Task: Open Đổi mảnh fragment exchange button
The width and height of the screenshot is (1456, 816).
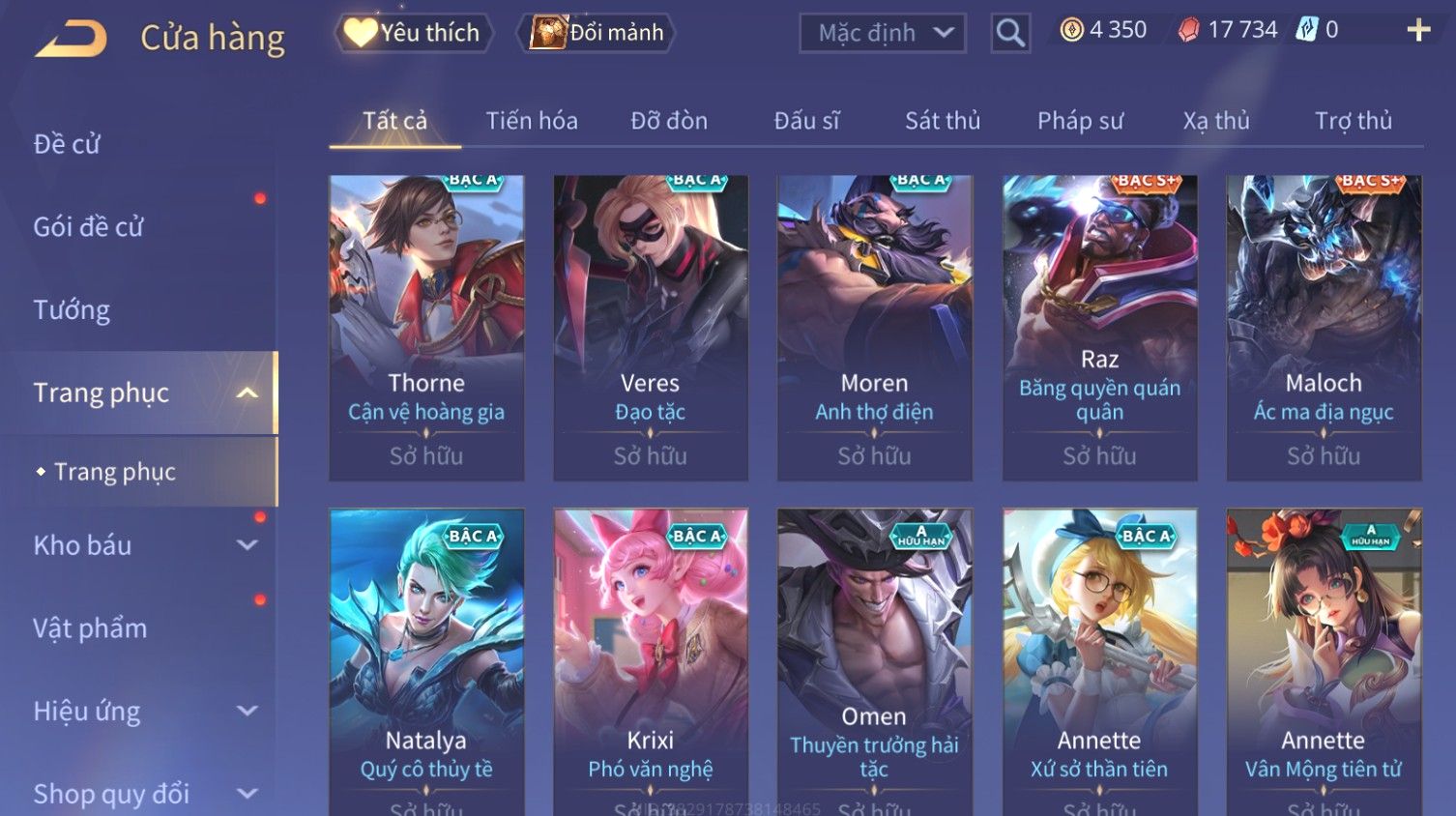Action: point(597,33)
